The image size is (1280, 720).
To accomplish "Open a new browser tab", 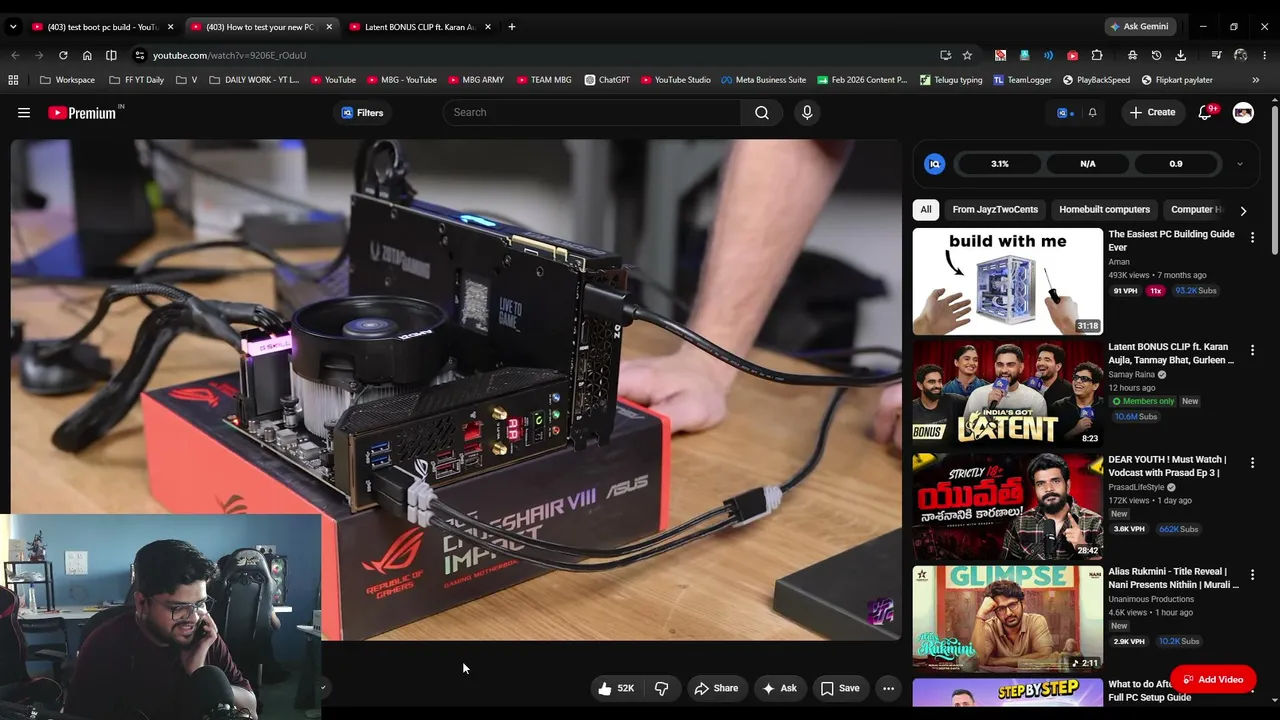I will point(512,27).
